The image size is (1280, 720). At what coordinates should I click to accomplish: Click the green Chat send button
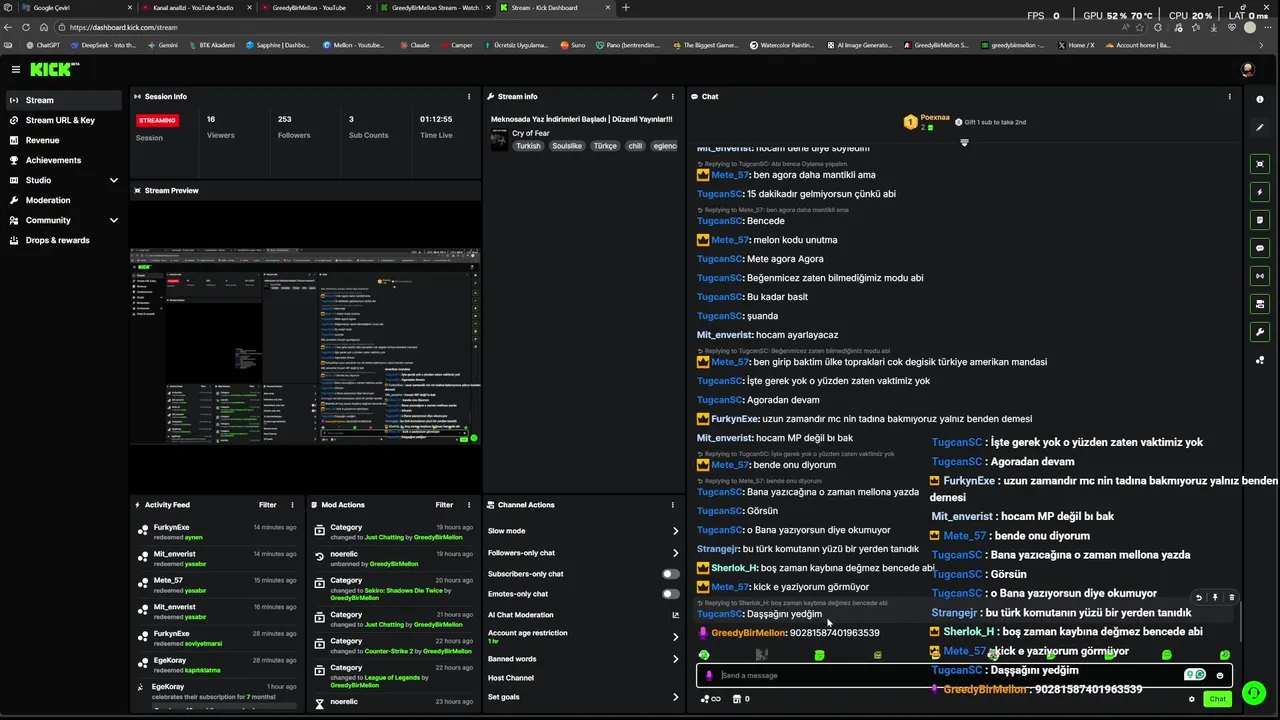pos(1217,699)
